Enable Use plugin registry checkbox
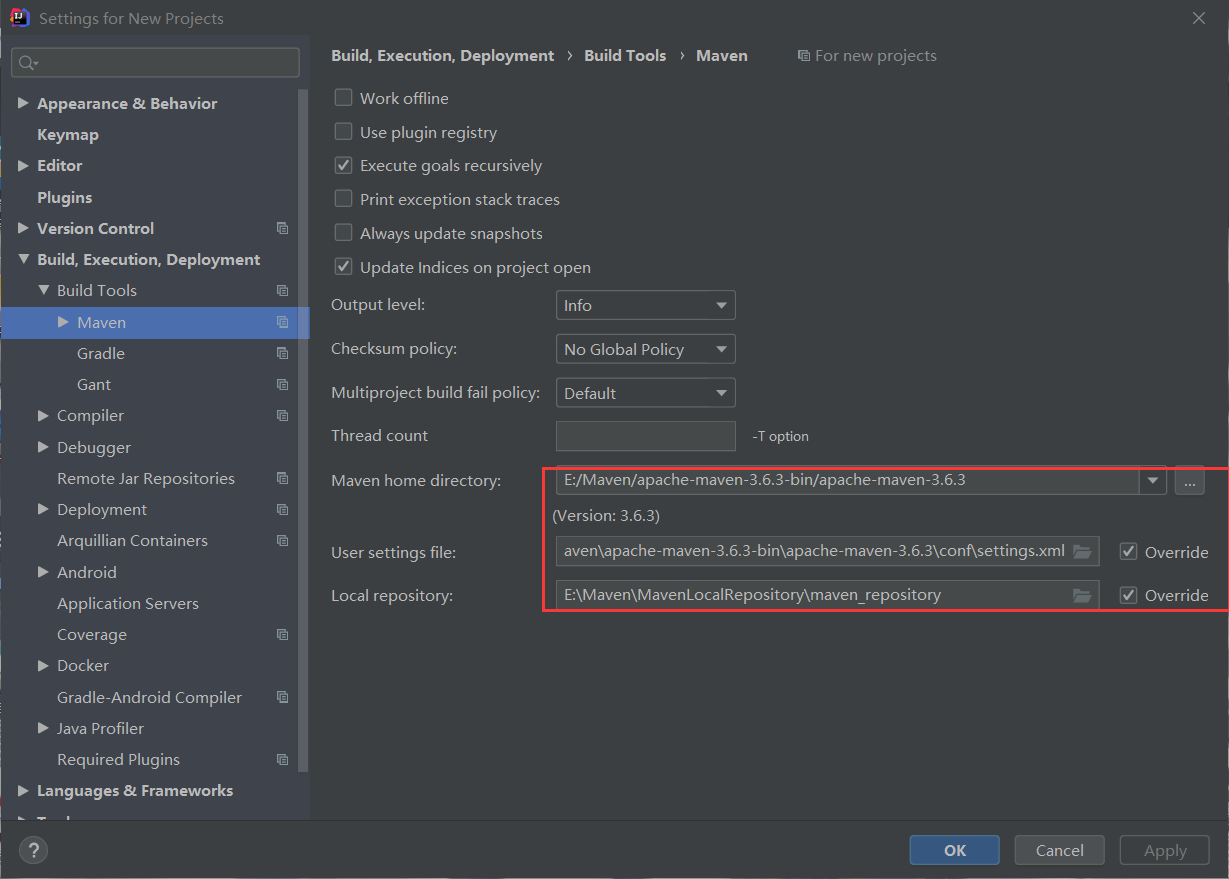1229x879 pixels. pyautogui.click(x=343, y=132)
